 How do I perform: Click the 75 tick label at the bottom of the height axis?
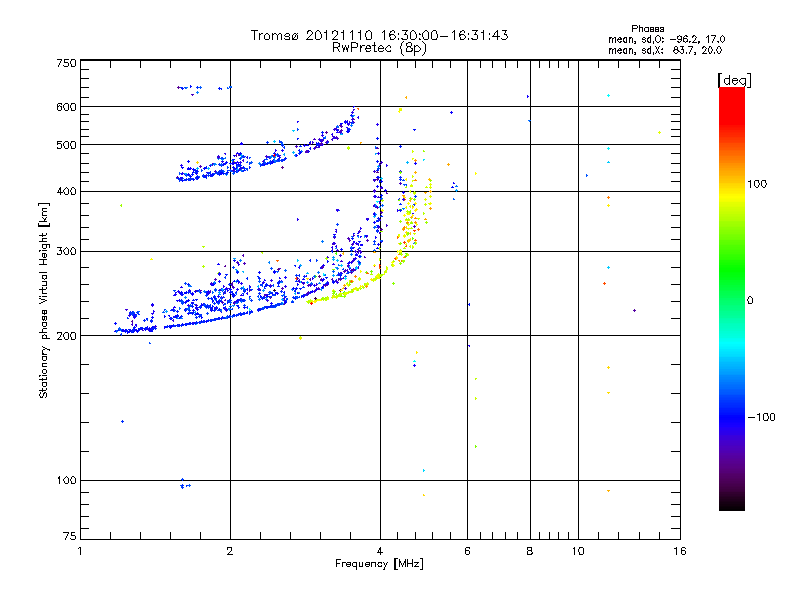pyautogui.click(x=69, y=536)
